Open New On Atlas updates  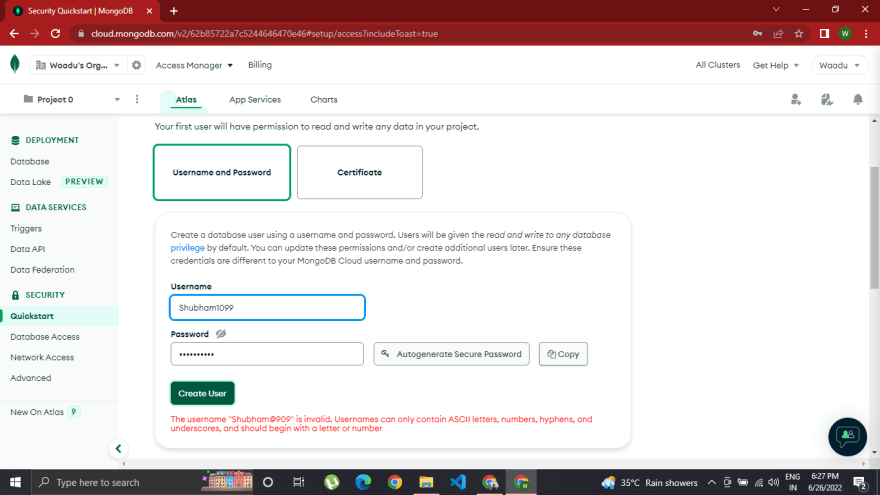point(37,412)
